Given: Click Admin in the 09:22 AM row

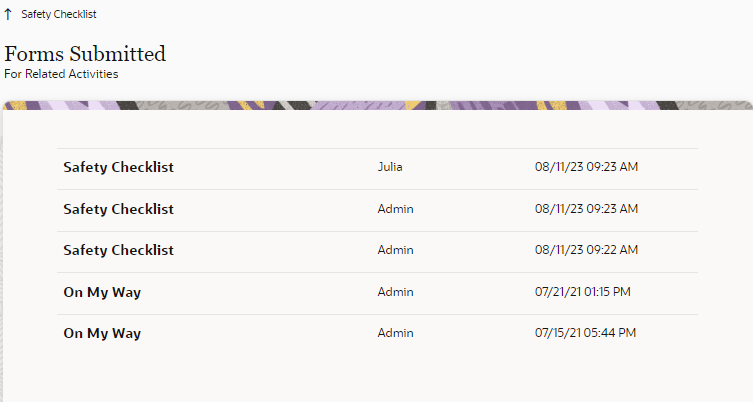Looking at the screenshot, I should (x=395, y=250).
